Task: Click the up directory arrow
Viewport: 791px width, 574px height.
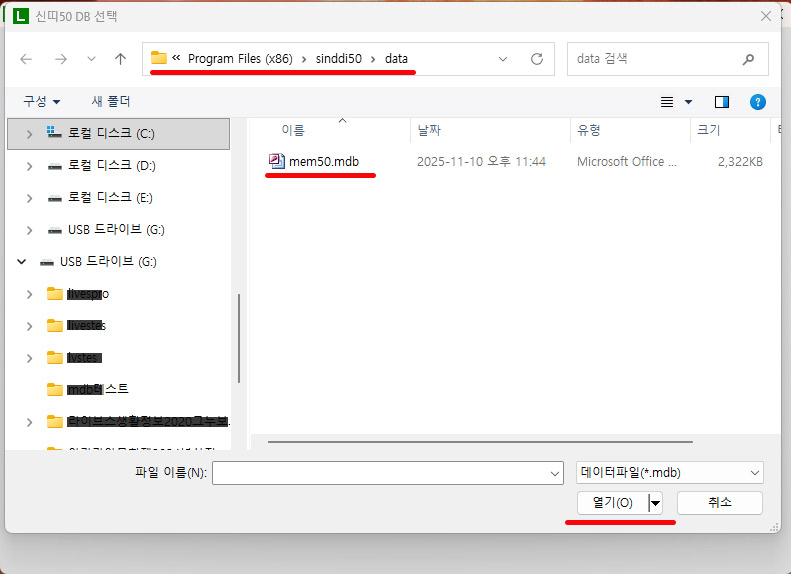Action: point(120,59)
